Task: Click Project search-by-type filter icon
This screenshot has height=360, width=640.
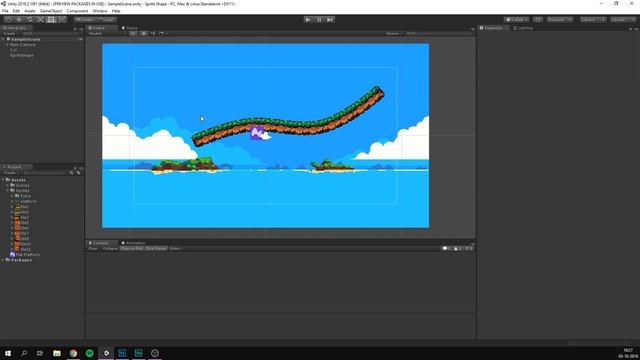Action: (x=71, y=173)
